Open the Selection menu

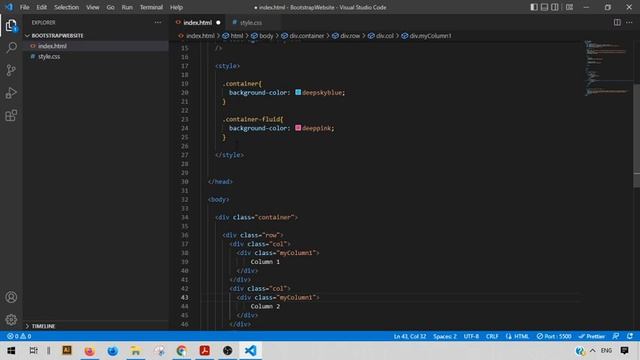pos(67,7)
